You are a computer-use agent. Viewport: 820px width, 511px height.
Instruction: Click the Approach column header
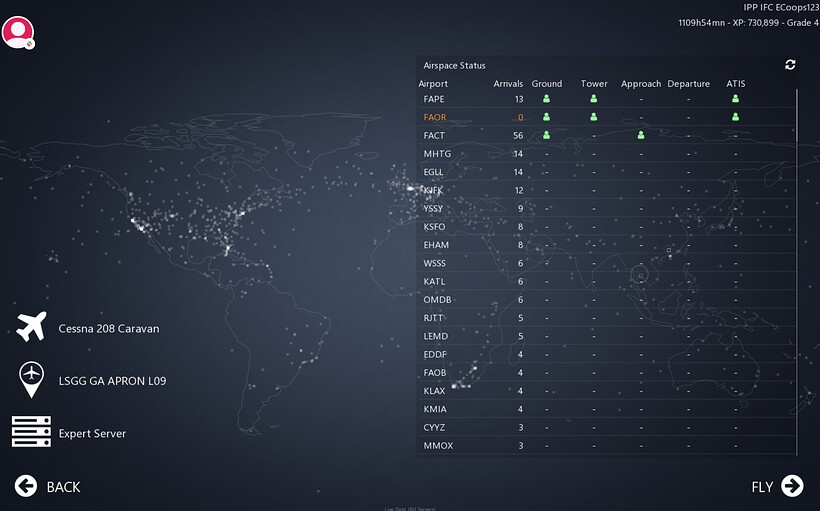pos(641,84)
